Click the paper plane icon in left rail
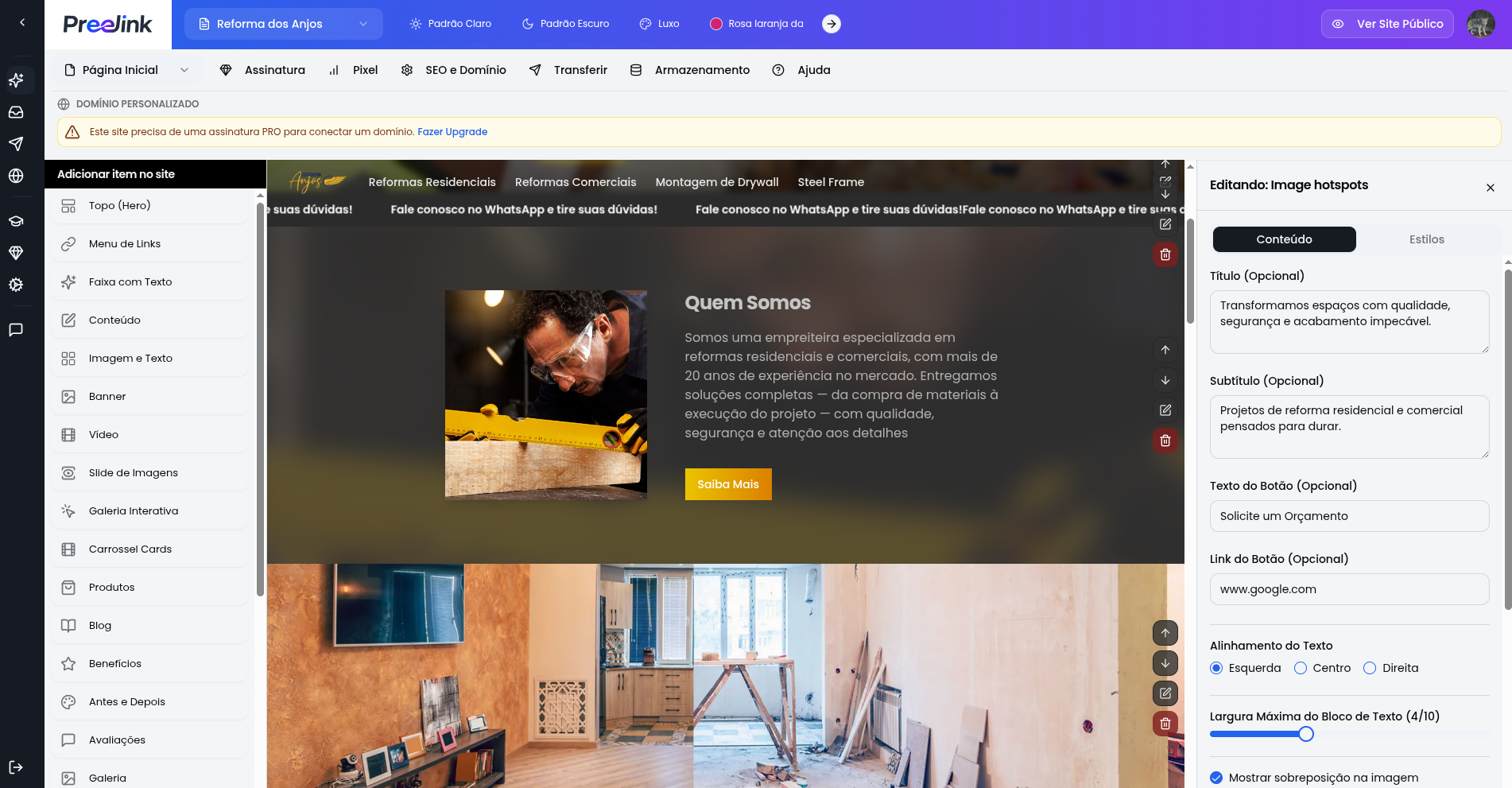The width and height of the screenshot is (1512, 788). coord(16,144)
